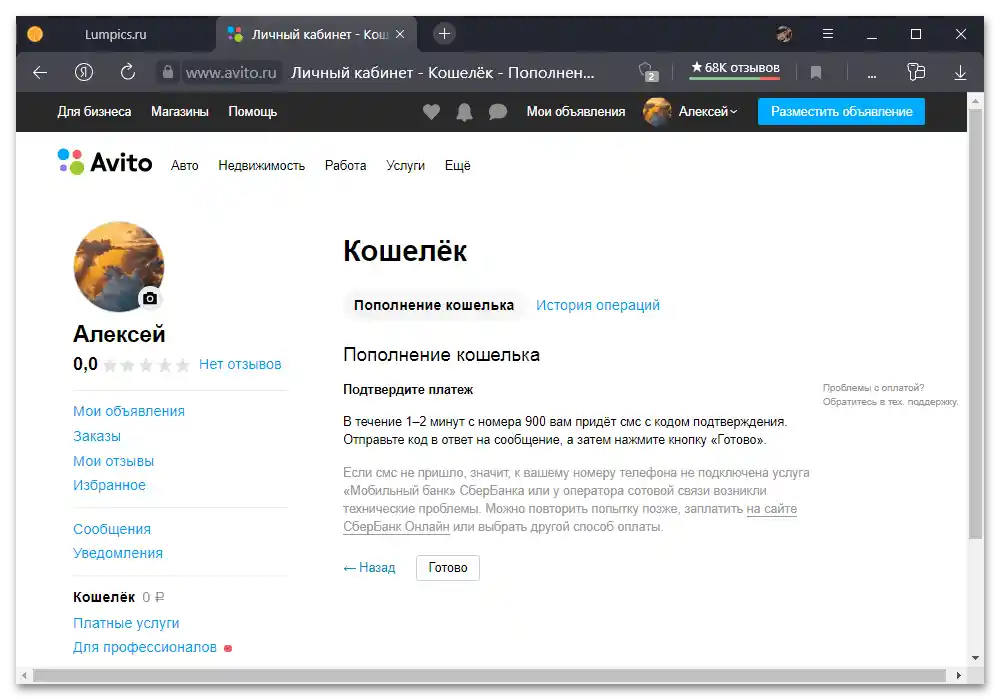This screenshot has width=1000, height=700.
Task: Bookmark this page with the bookmark icon
Action: click(x=816, y=73)
